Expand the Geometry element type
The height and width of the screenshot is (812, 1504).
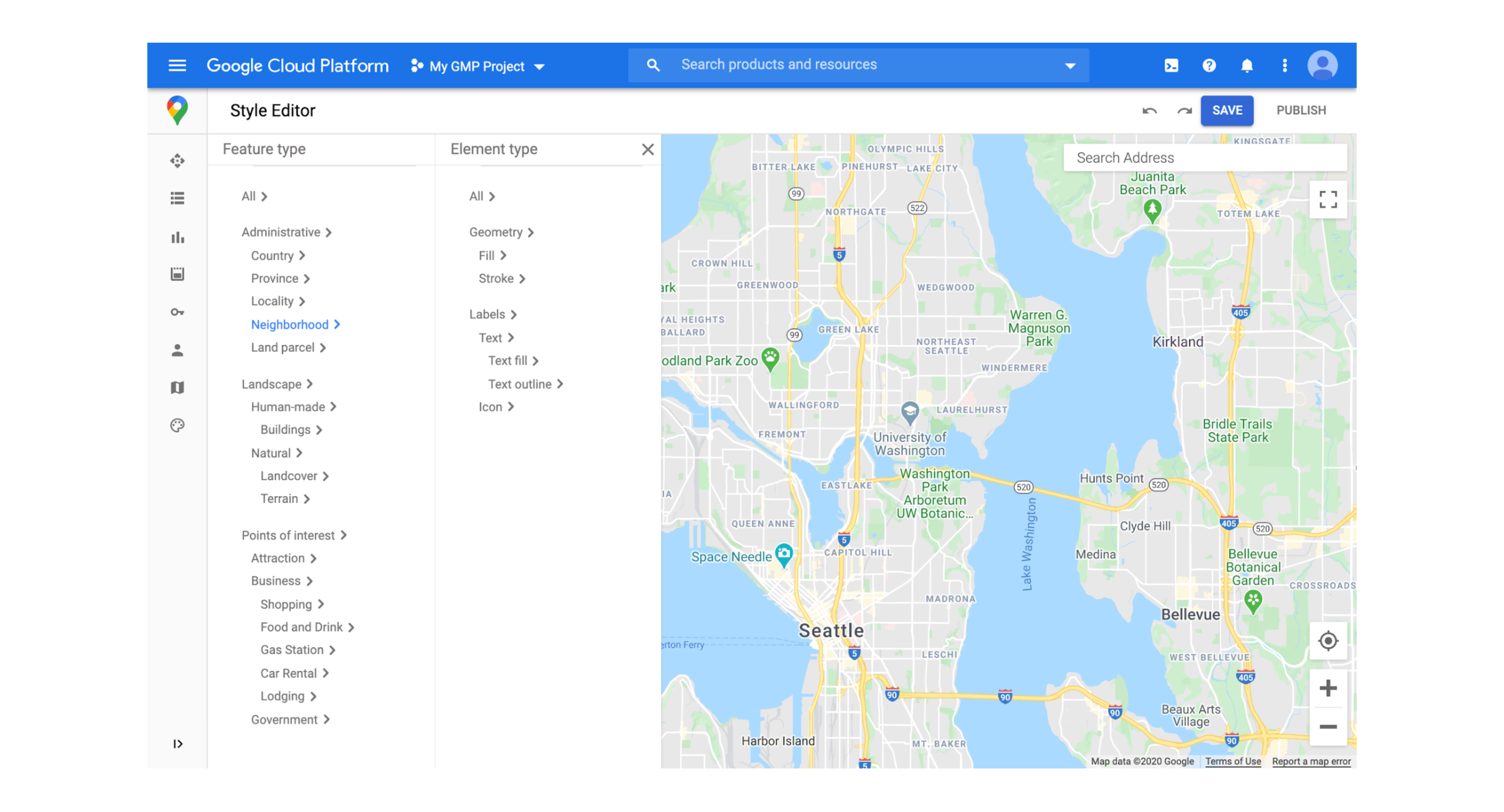click(501, 232)
